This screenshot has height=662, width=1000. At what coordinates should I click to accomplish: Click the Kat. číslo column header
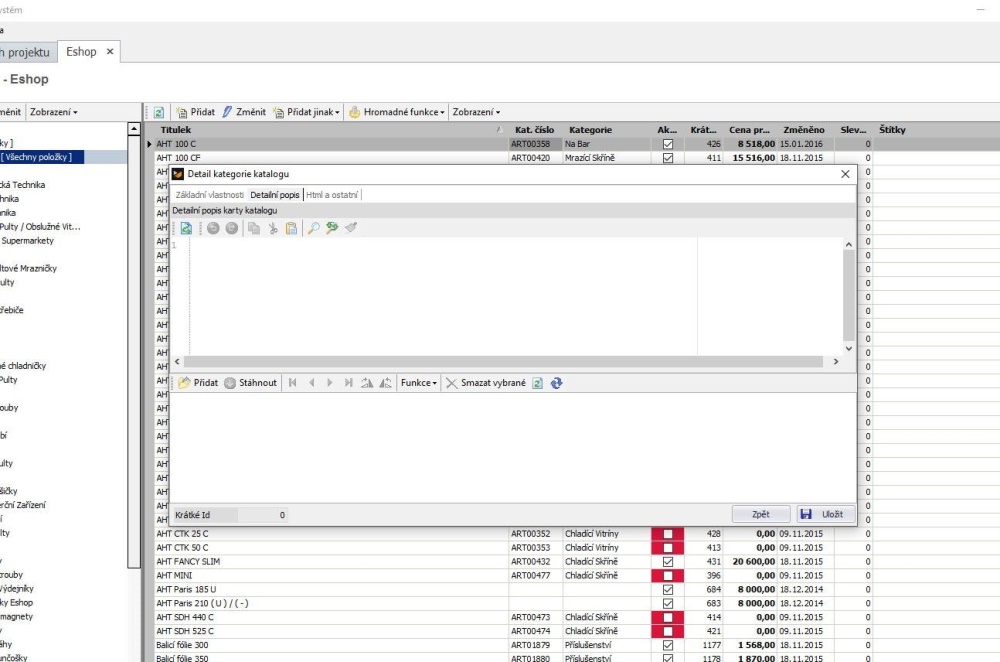coord(534,129)
